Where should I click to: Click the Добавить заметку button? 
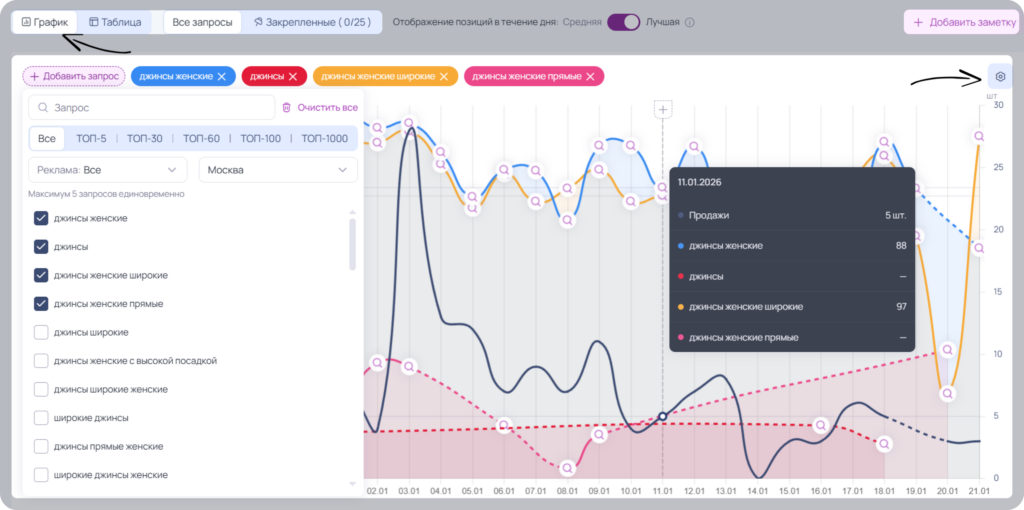pyautogui.click(x=959, y=22)
